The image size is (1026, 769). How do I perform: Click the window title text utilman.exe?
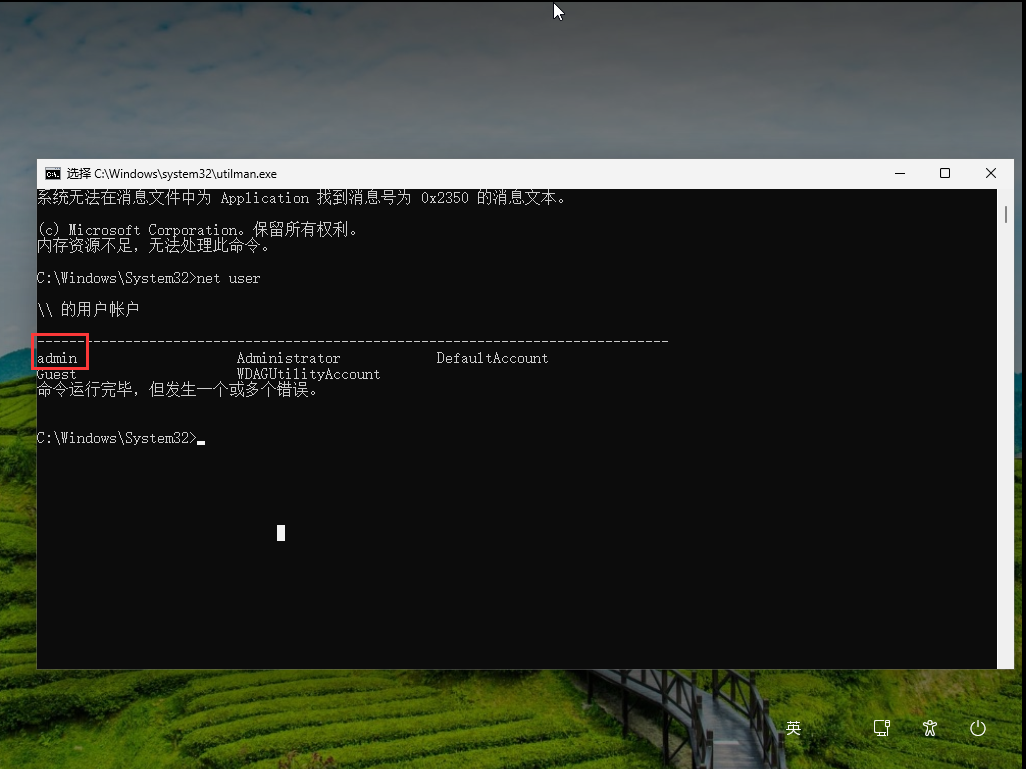[185, 174]
